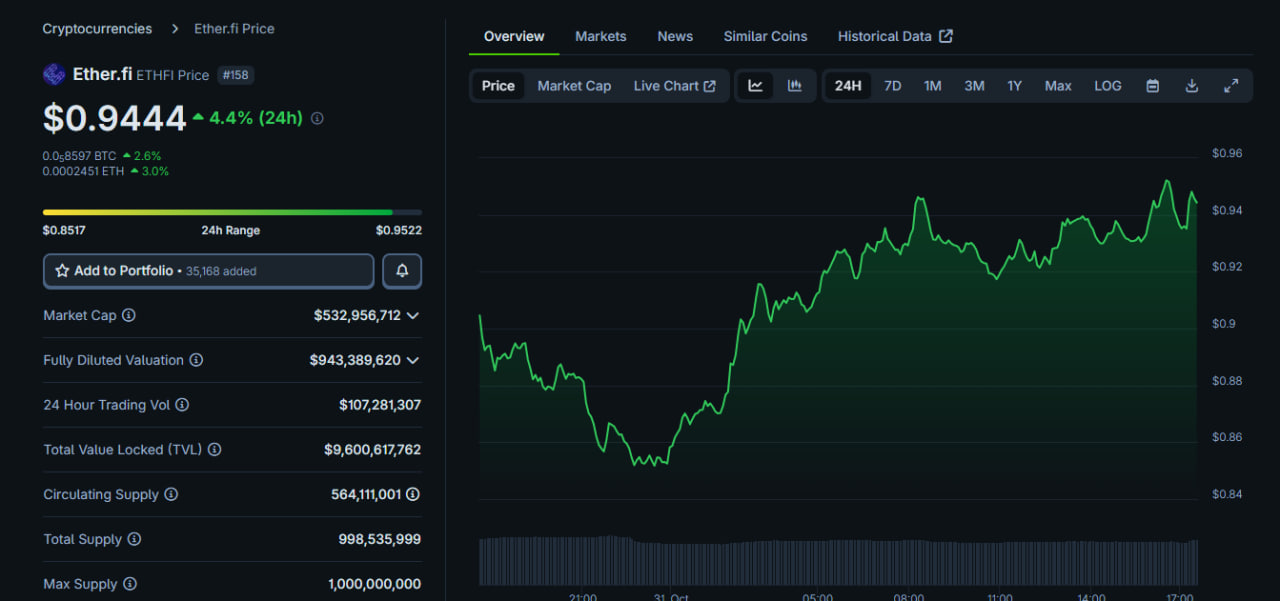Open Cryptocurrencies breadcrumb link
Screen dimensions: 1280x601
pos(97,29)
